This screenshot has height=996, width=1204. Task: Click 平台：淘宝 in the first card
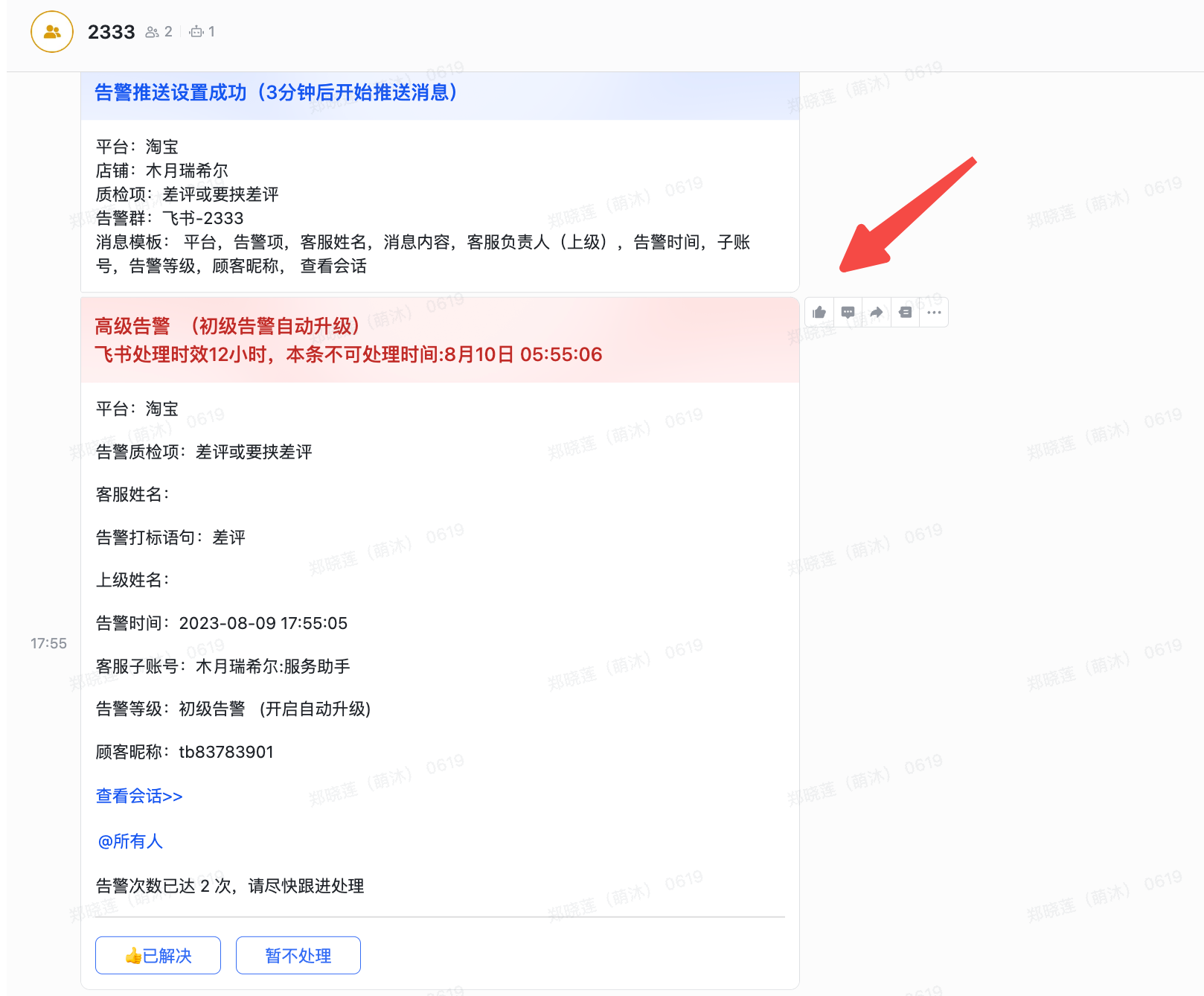pyautogui.click(x=138, y=147)
